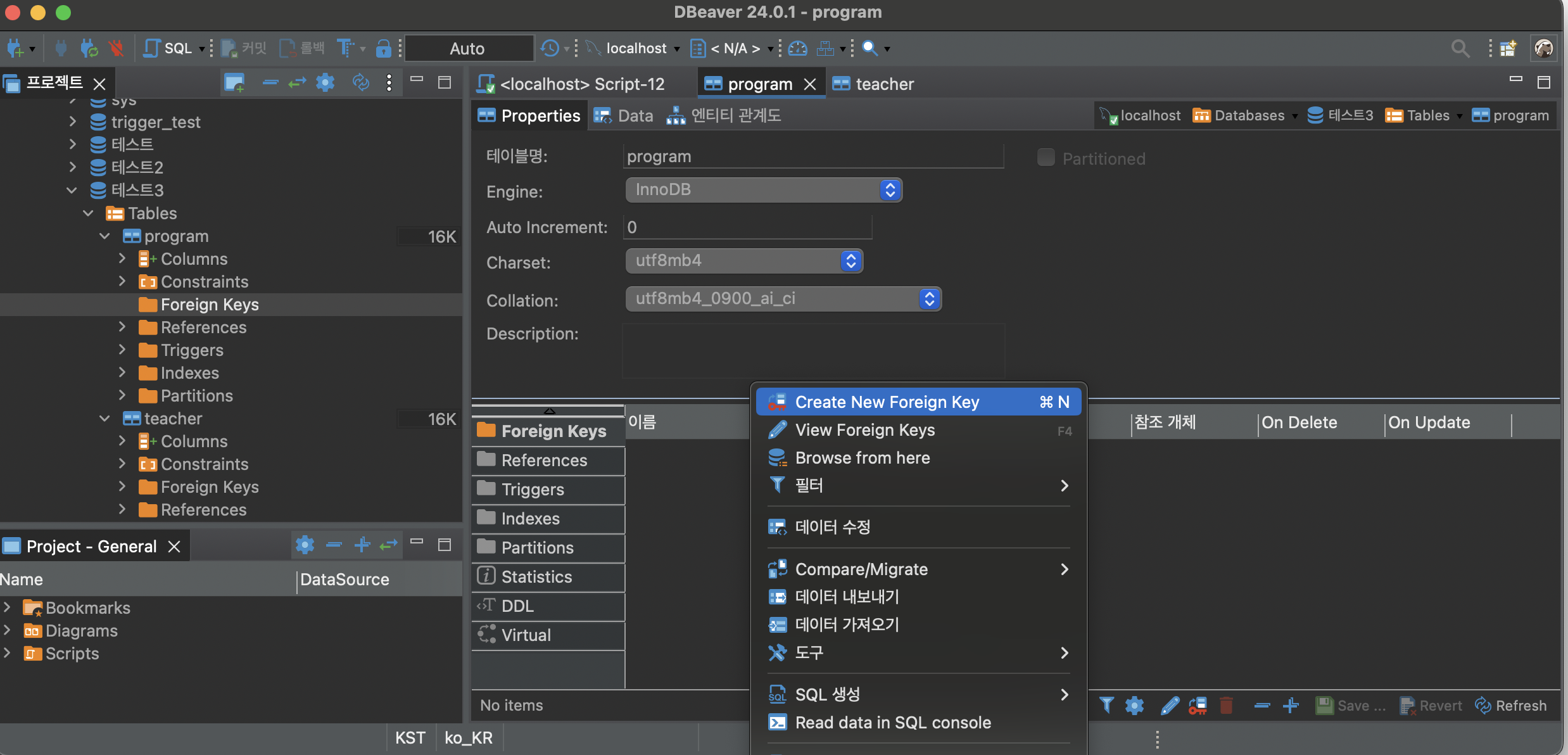Click the gray global search icon
Image resolution: width=1568 pixels, height=755 pixels.
click(1460, 48)
